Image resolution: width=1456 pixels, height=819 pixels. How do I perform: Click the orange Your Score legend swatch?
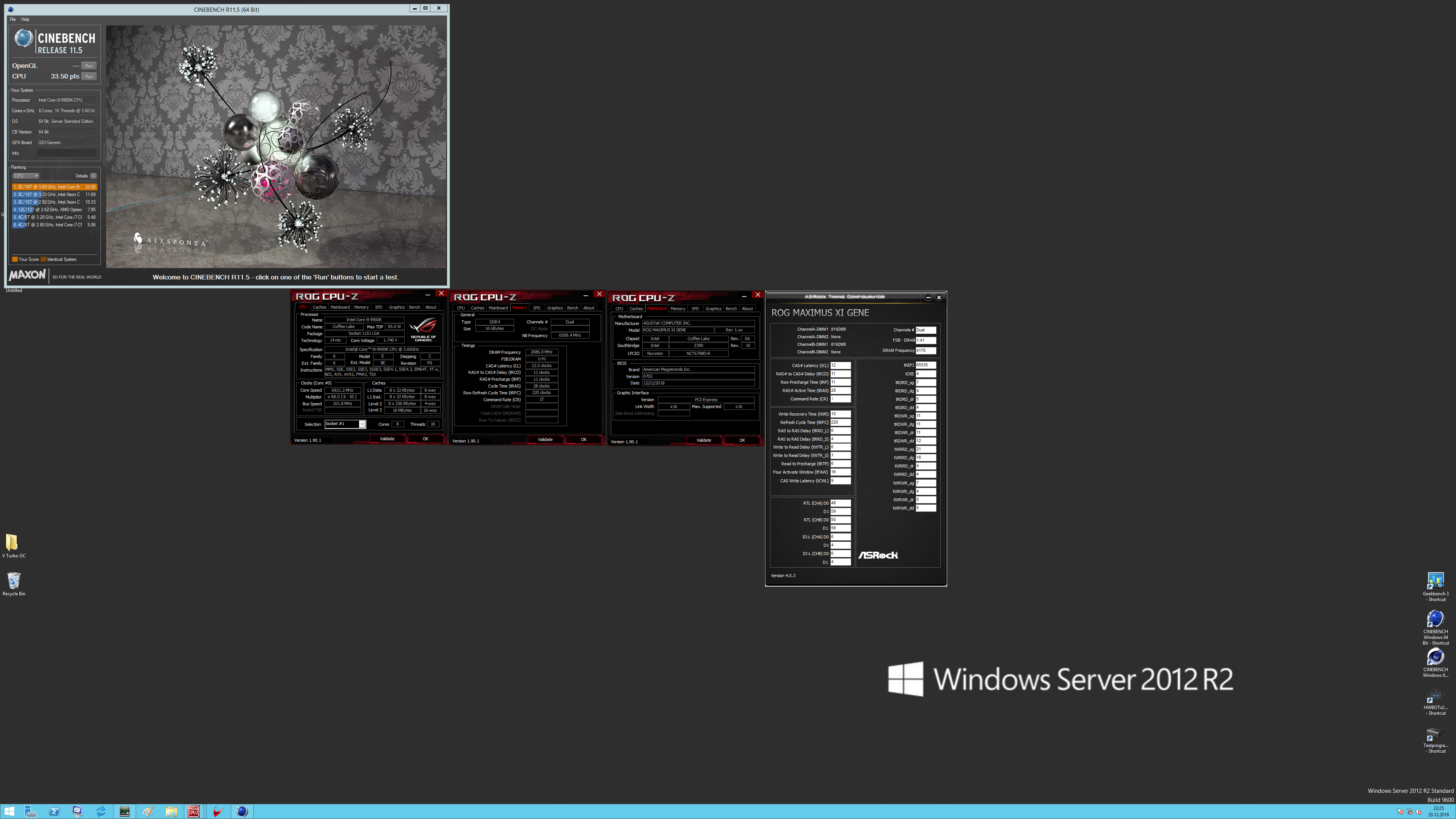point(15,259)
